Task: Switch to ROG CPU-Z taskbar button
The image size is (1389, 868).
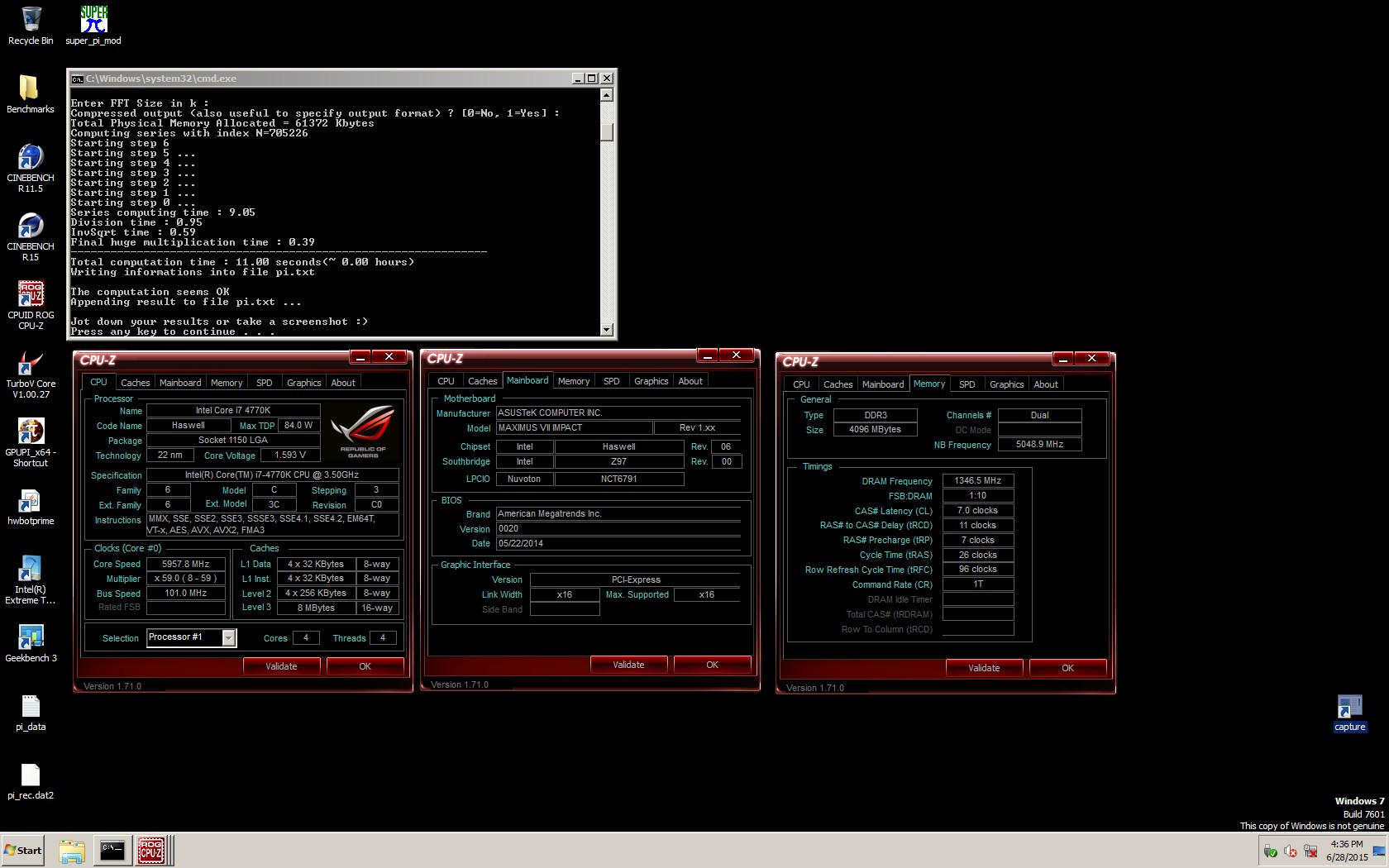Action: click(x=151, y=851)
